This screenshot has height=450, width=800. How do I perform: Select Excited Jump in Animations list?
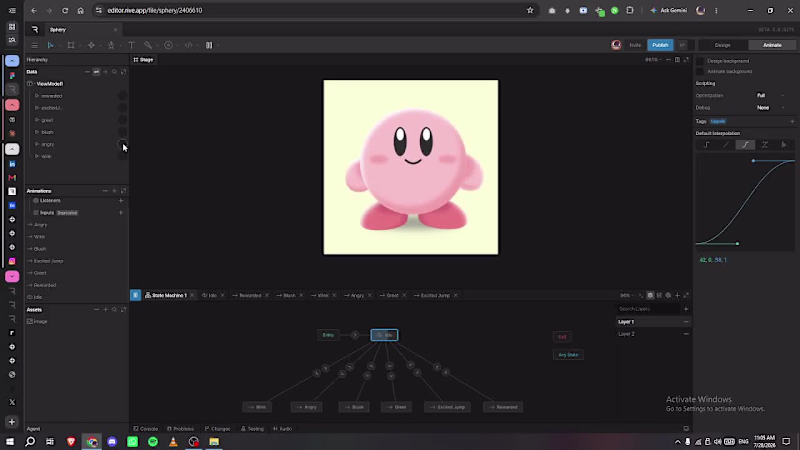click(x=46, y=261)
